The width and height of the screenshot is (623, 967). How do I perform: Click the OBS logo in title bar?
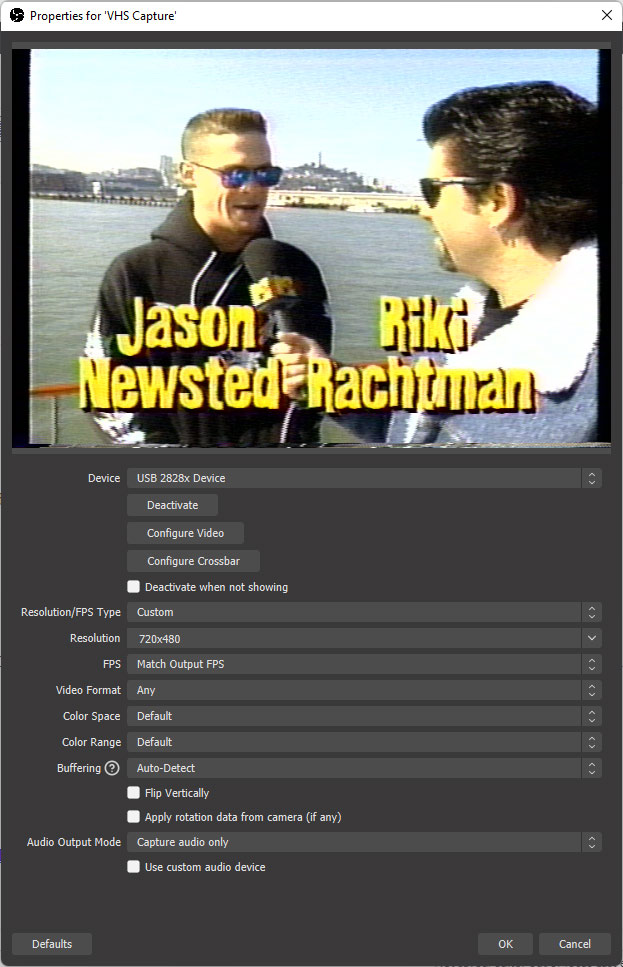pos(16,15)
